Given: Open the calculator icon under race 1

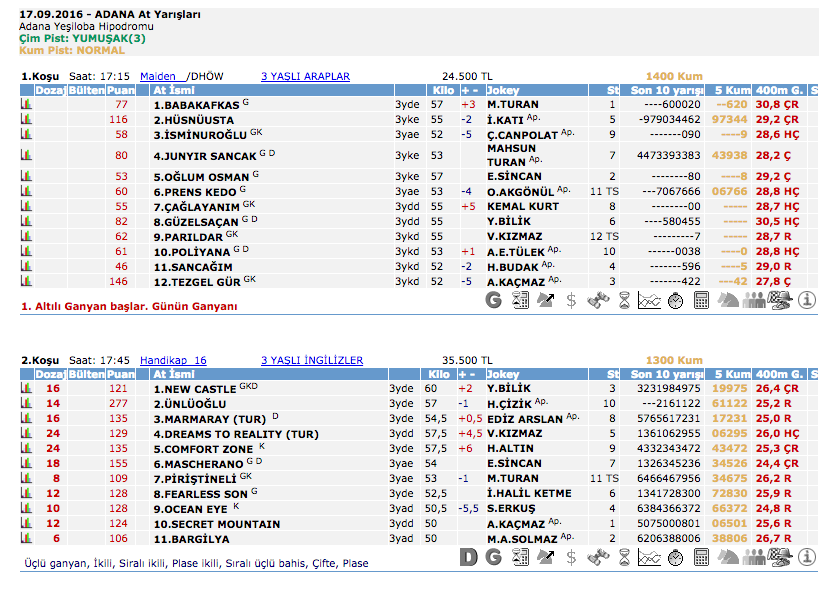Looking at the screenshot, I should coord(701,299).
